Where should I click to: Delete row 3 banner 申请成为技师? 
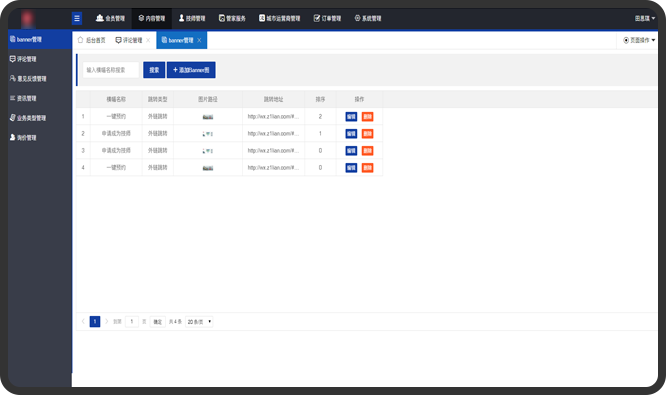click(x=367, y=150)
